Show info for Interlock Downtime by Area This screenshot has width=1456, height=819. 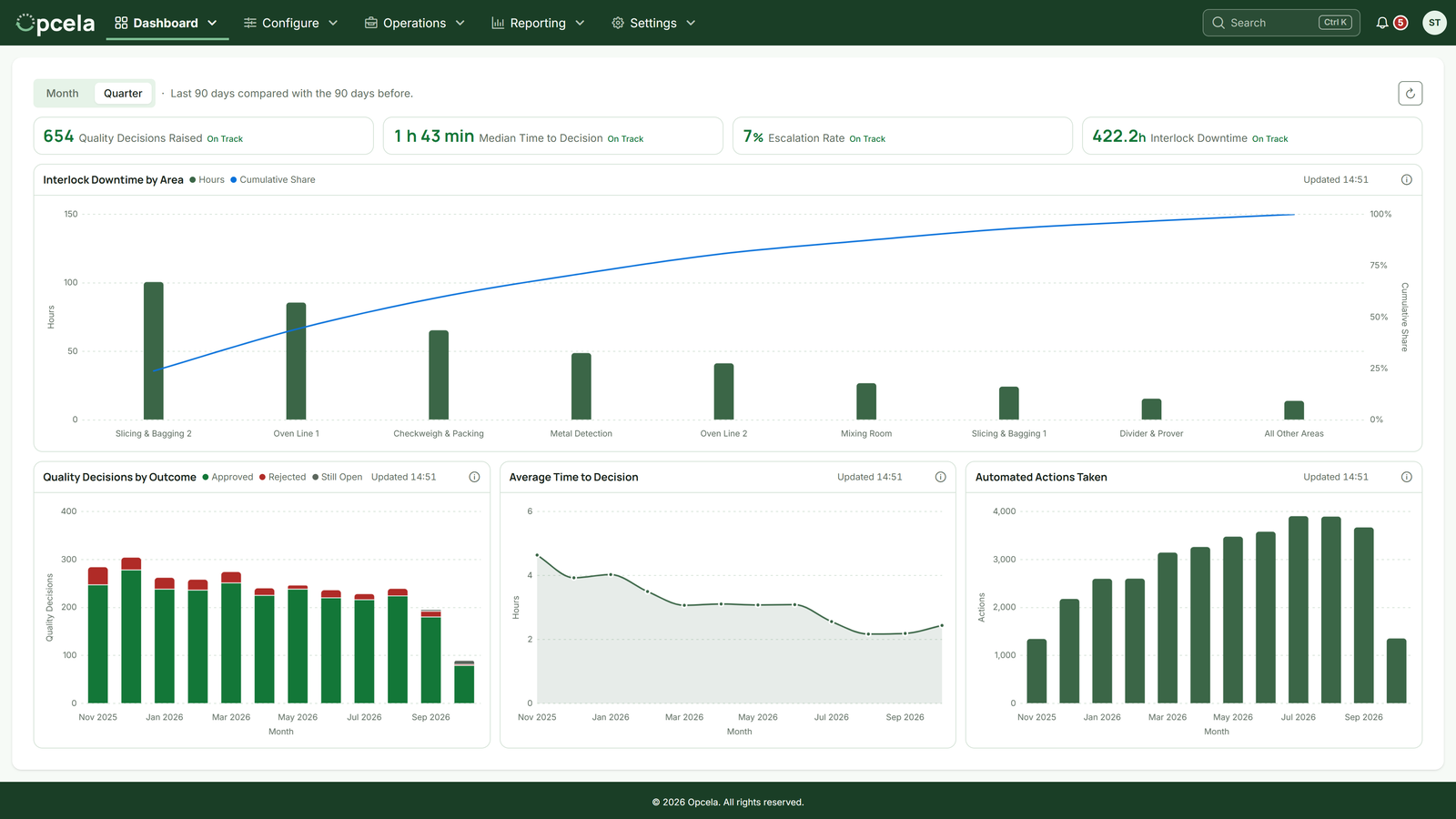[x=1406, y=179]
